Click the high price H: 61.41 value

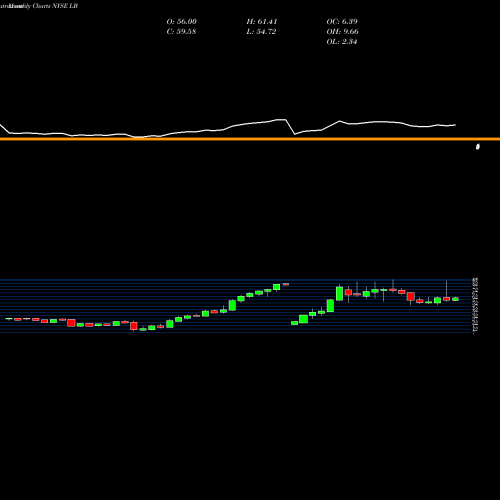click(x=262, y=22)
